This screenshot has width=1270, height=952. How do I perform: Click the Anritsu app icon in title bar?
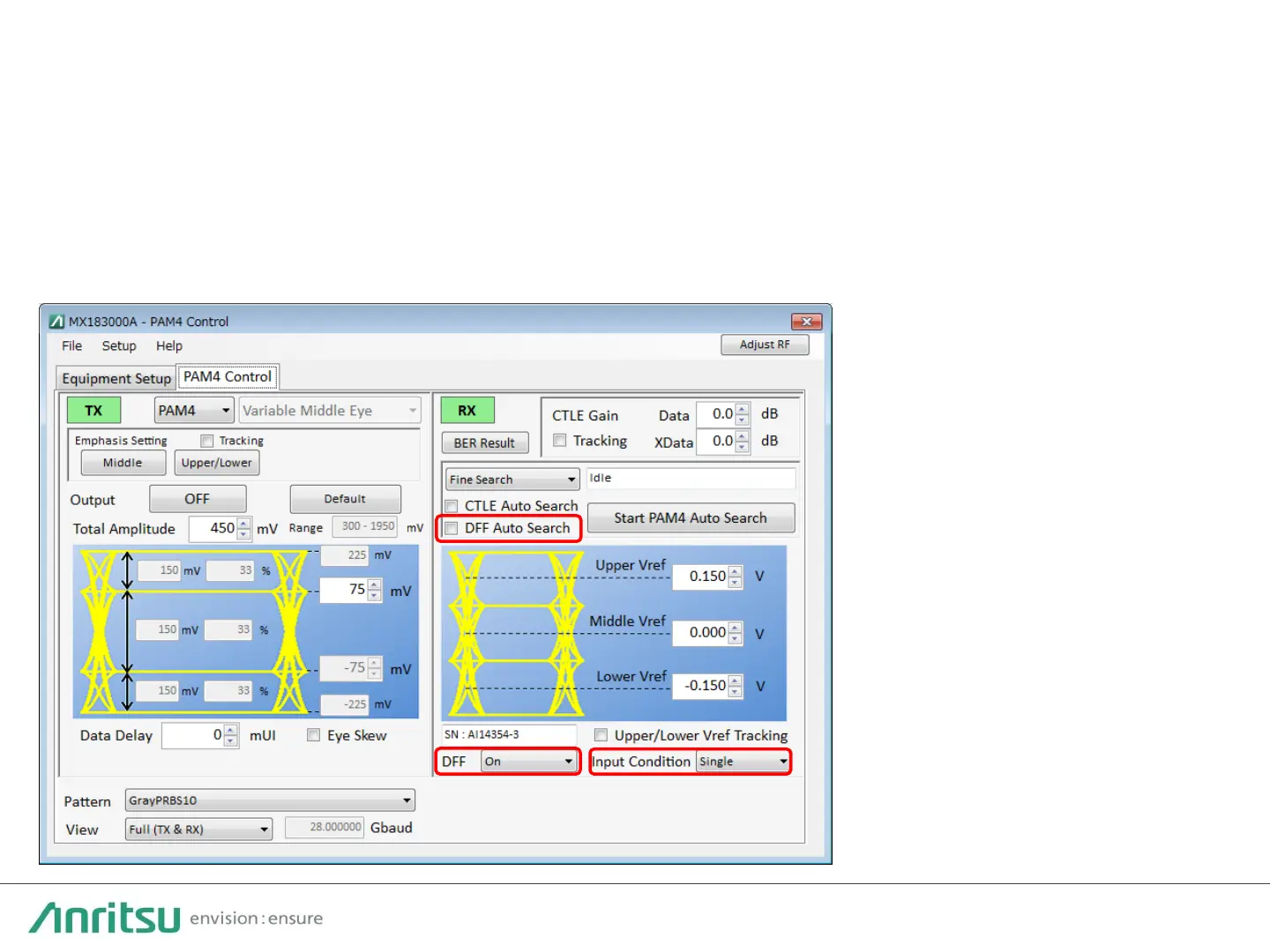tap(57, 322)
